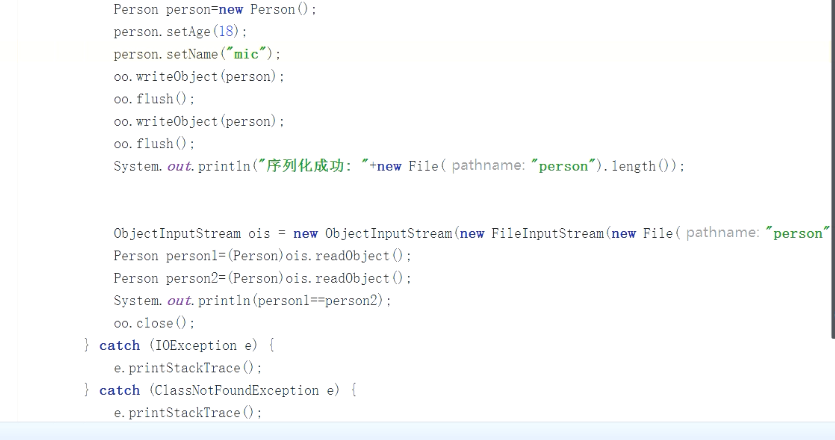Click the second oo.flush() statement
The image size is (835, 440).
[155, 144]
